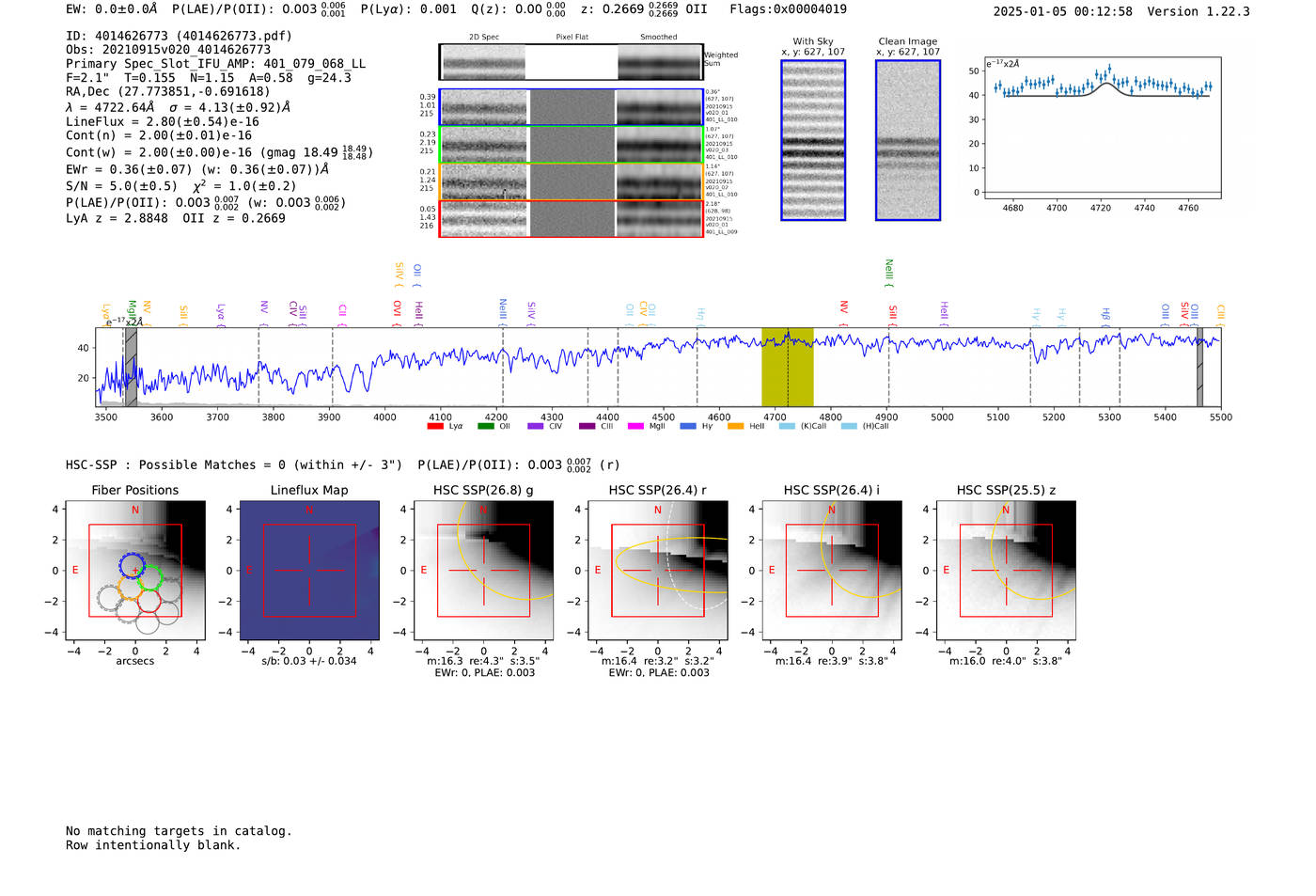This screenshot has height=896, width=1316.
Task: Click the 'F=2.1" T=0.155' parameters line
Action: point(209,78)
